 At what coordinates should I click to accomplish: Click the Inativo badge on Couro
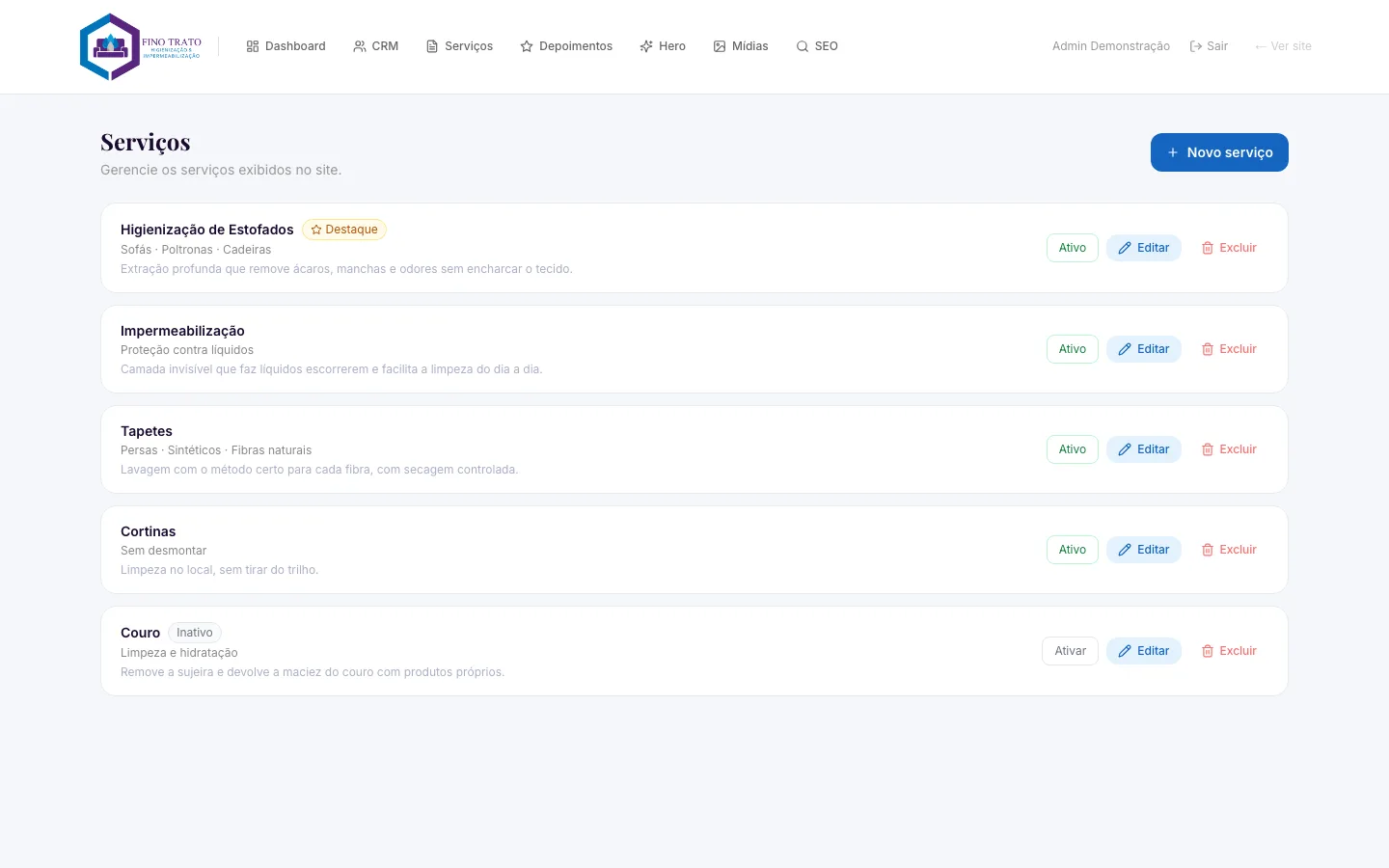point(195,633)
